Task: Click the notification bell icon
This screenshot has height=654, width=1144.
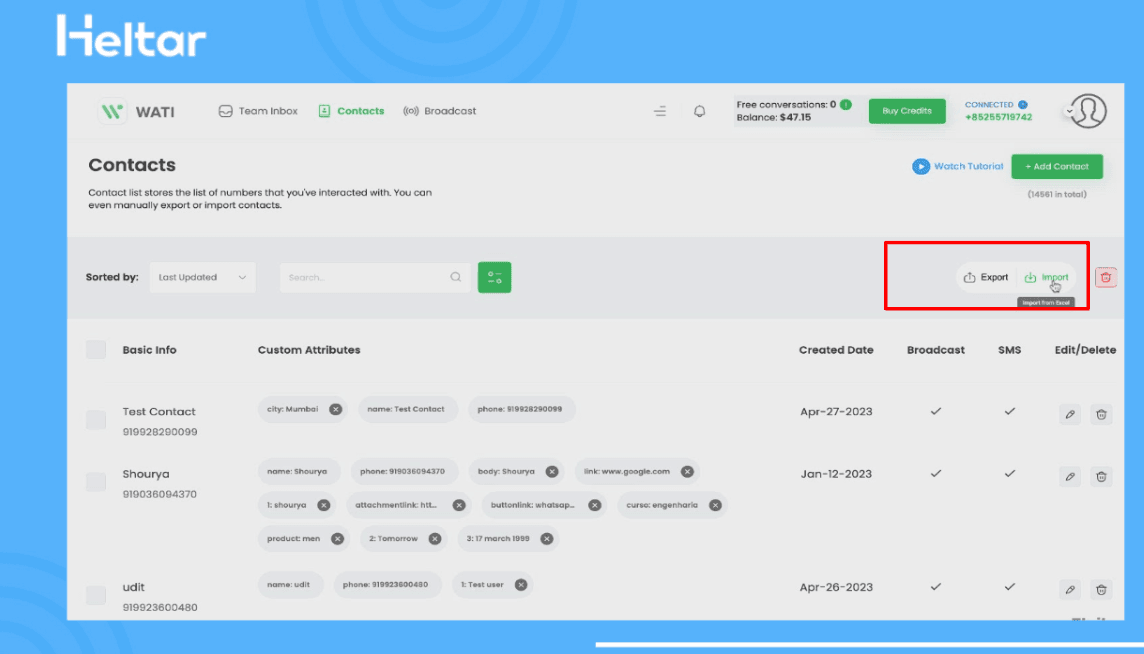Action: pyautogui.click(x=699, y=112)
